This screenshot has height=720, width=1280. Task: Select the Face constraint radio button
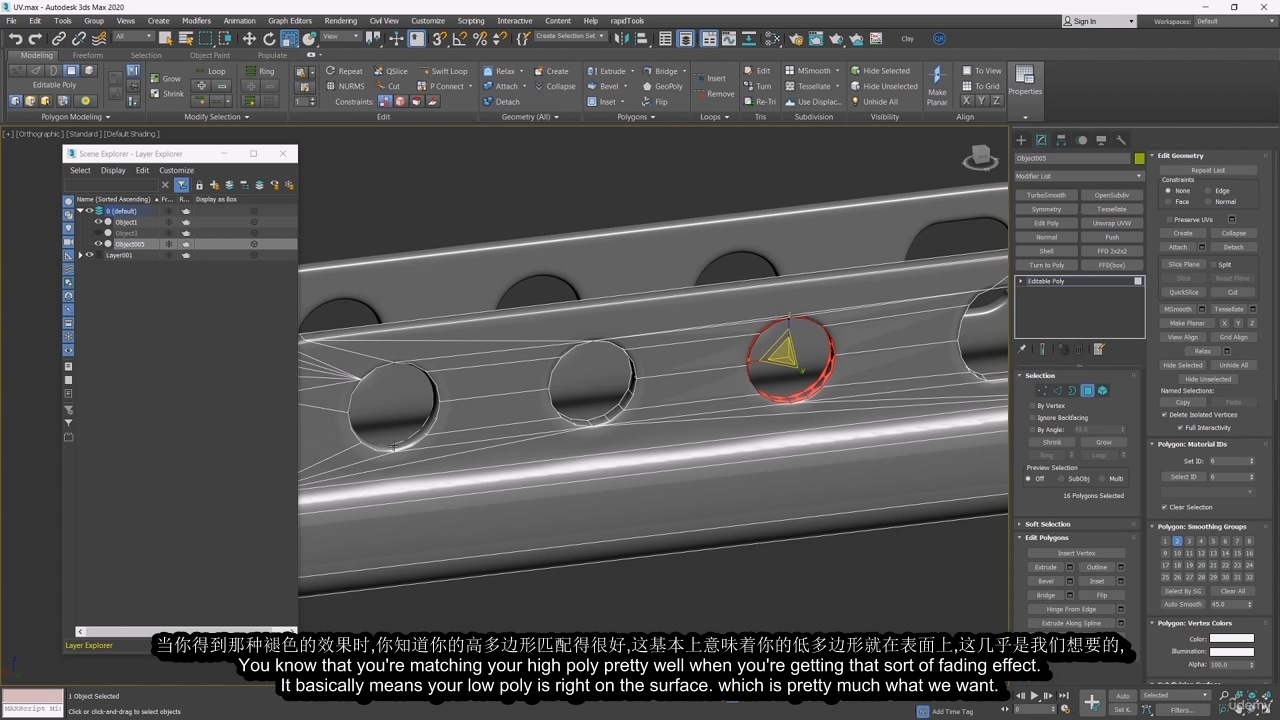[1168, 202]
